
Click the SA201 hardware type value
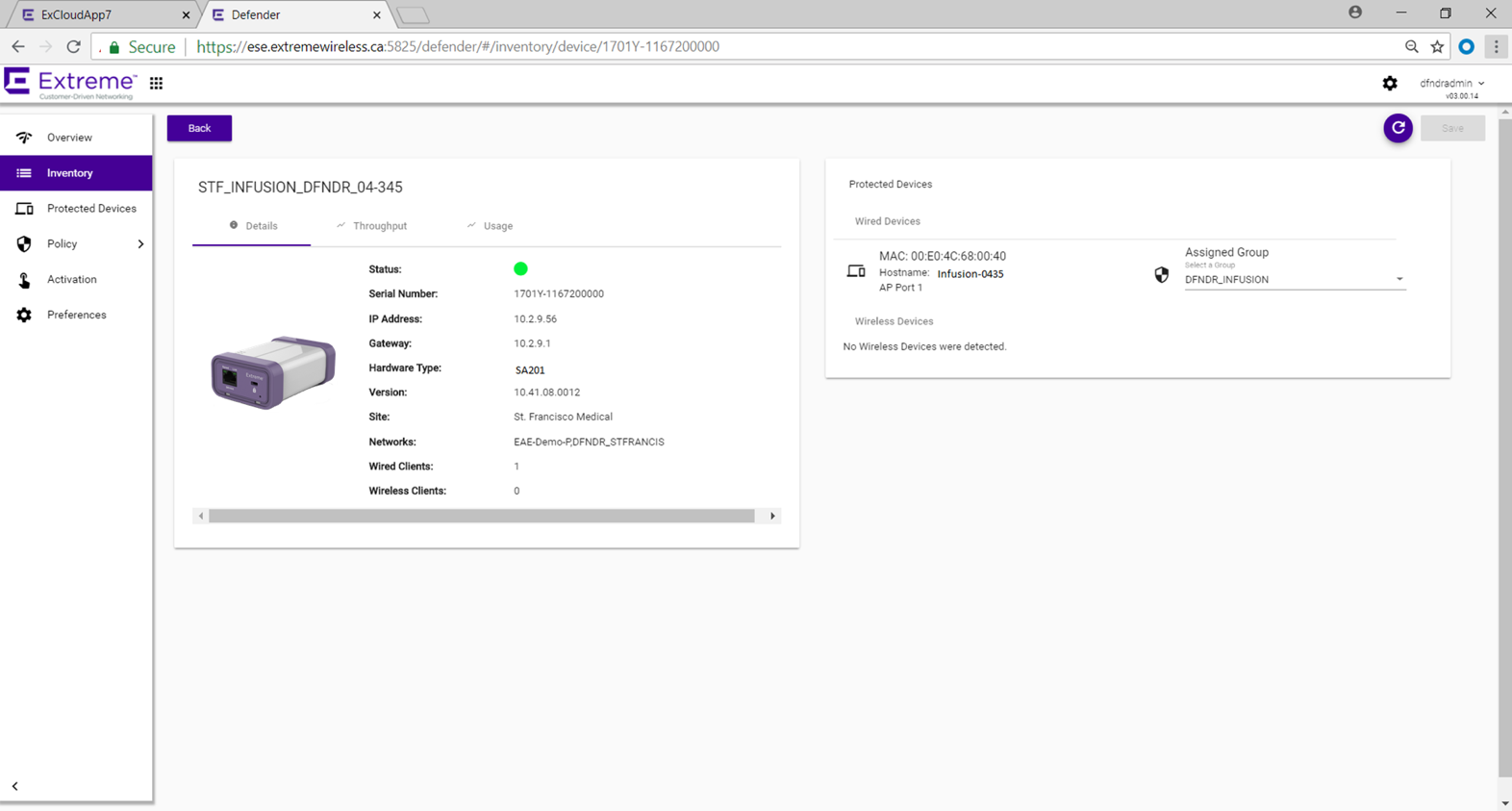pos(530,370)
